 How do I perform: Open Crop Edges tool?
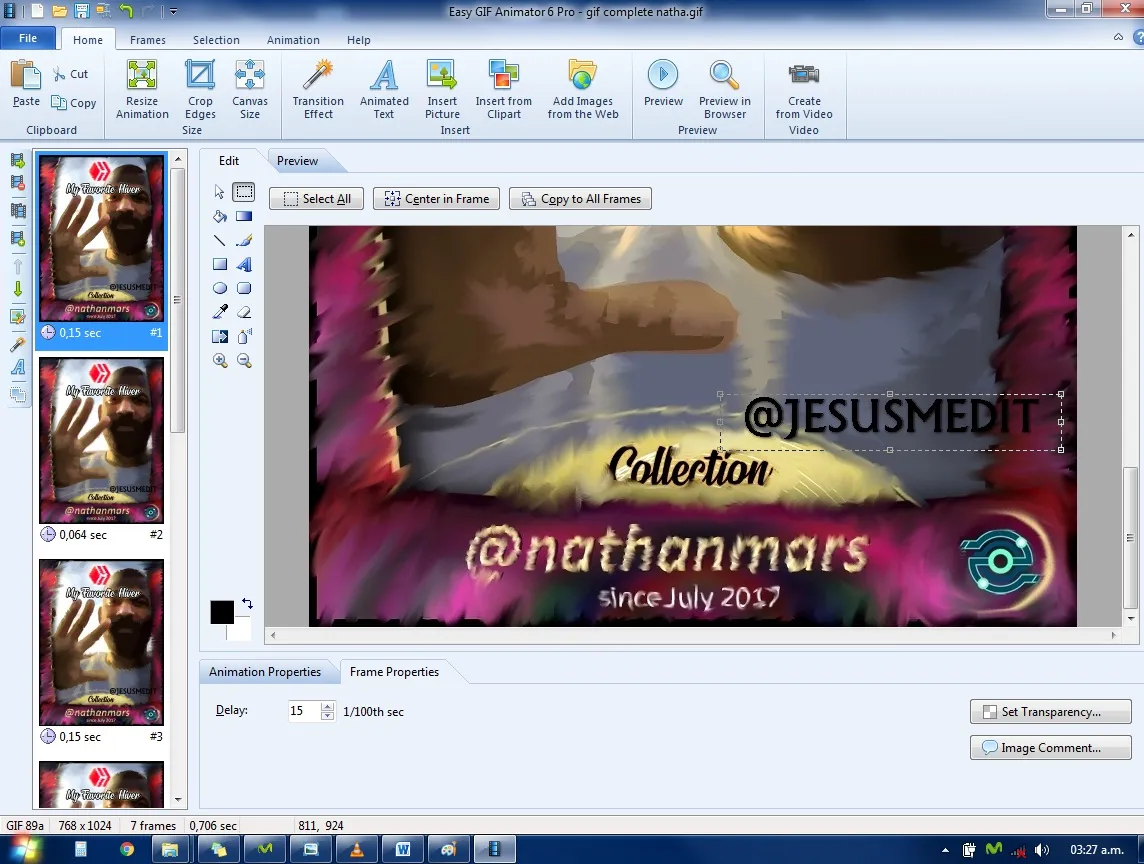tap(200, 89)
